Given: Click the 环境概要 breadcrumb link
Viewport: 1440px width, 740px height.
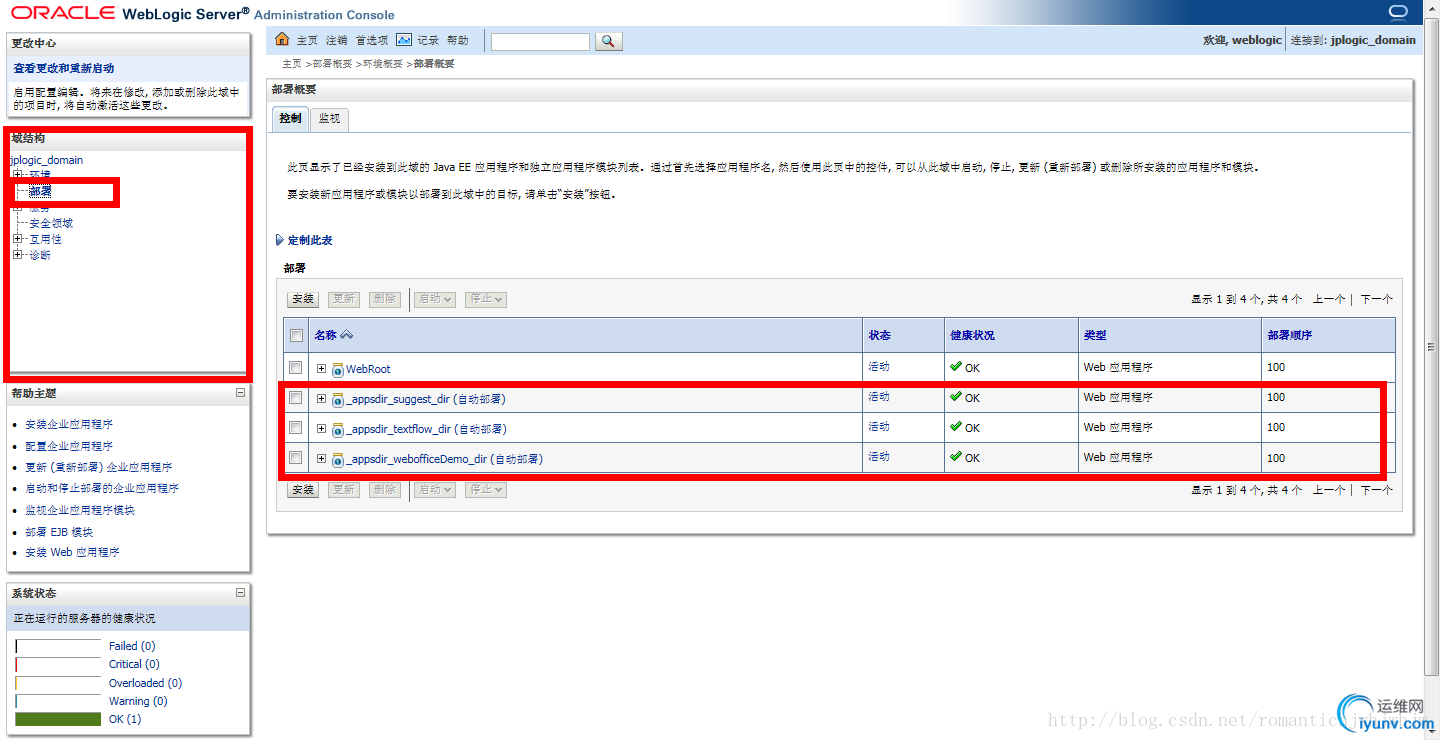Looking at the screenshot, I should coord(382,64).
